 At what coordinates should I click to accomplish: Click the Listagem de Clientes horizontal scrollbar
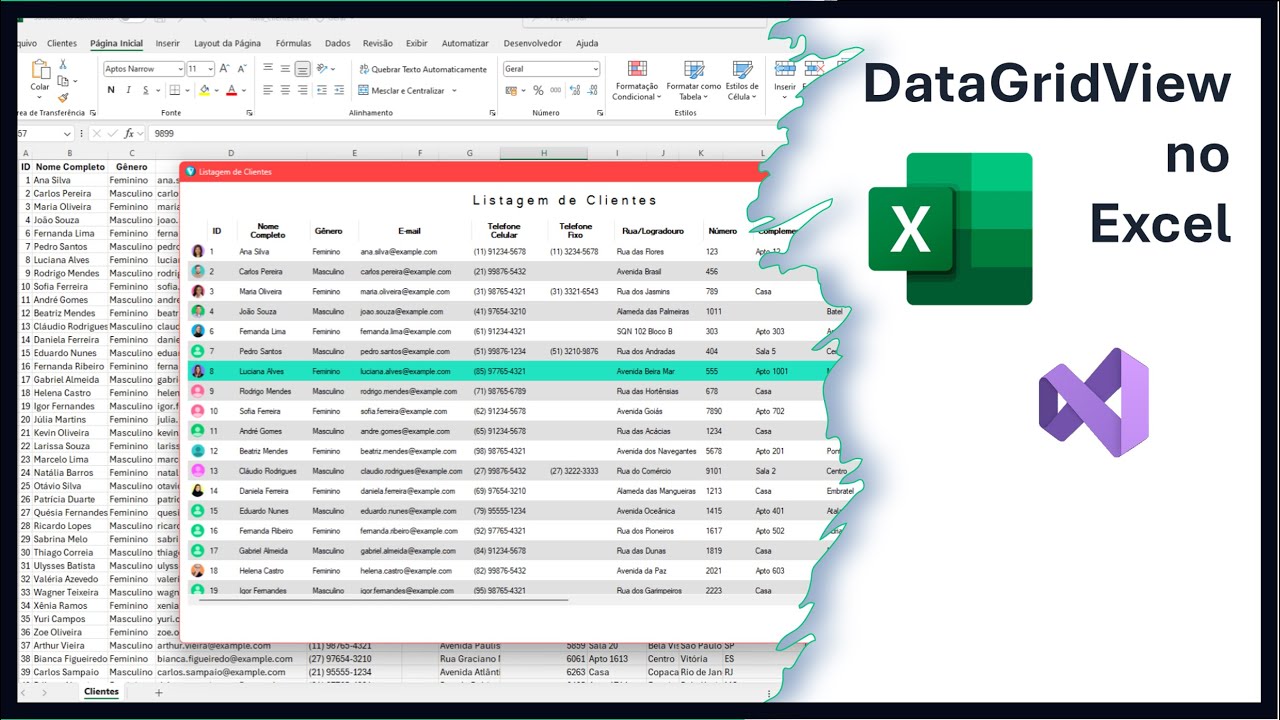click(x=383, y=600)
